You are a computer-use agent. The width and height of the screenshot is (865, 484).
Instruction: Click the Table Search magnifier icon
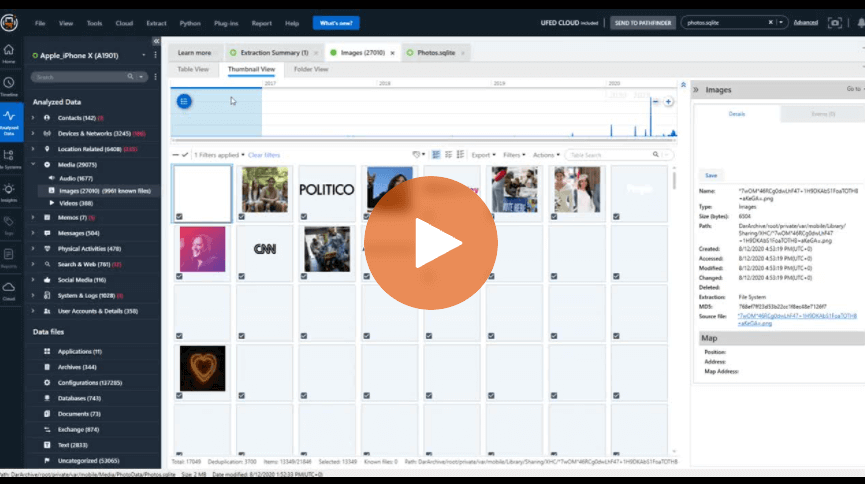(655, 155)
